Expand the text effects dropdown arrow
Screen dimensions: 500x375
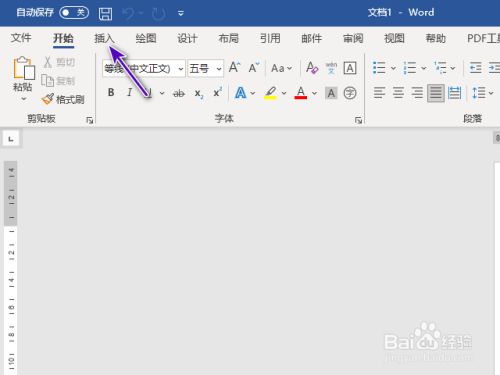point(253,93)
